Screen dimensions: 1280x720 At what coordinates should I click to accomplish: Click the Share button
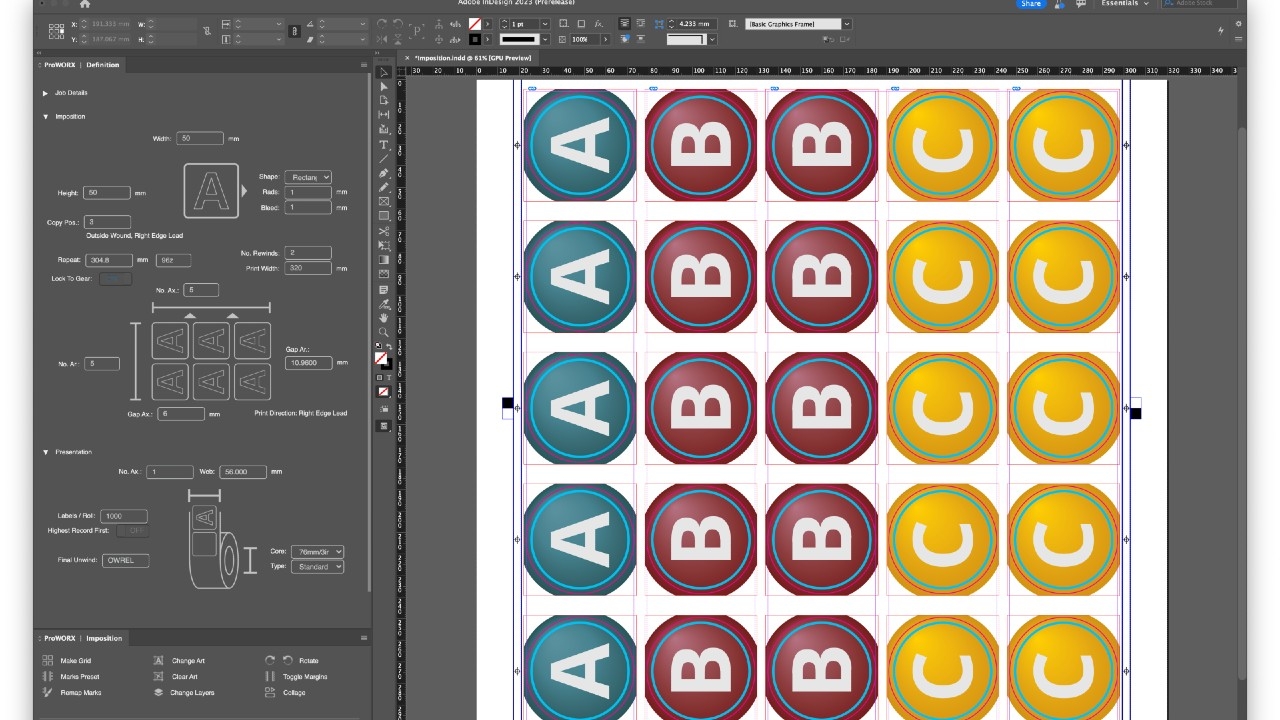click(1031, 4)
